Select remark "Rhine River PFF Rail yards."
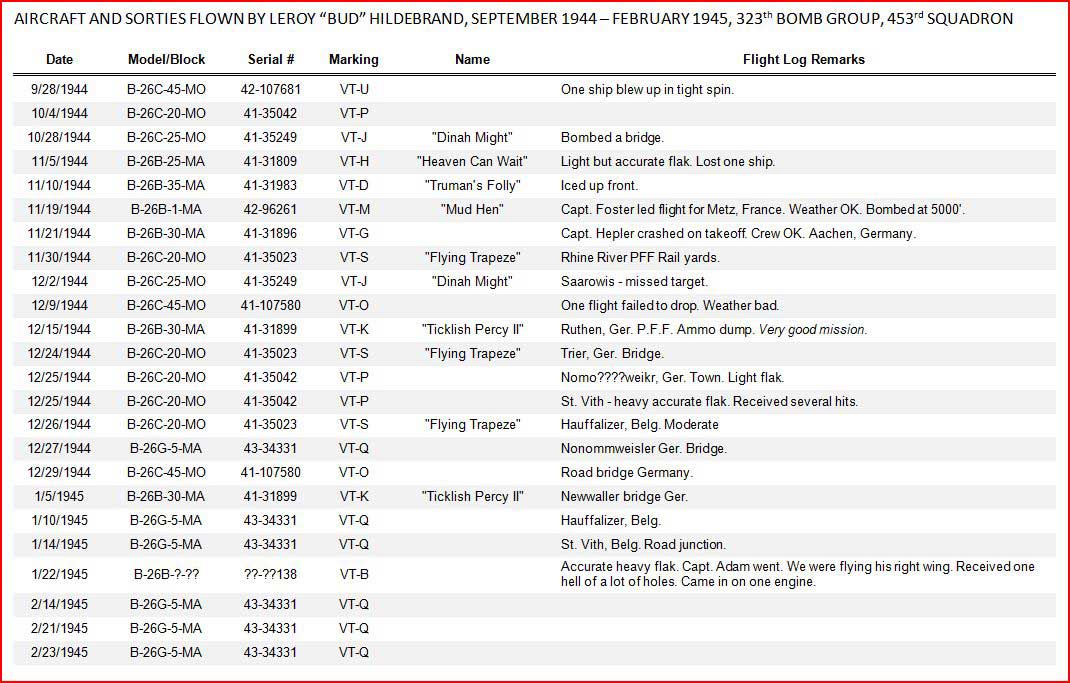Viewport: 1070px width, 683px height. (640, 257)
